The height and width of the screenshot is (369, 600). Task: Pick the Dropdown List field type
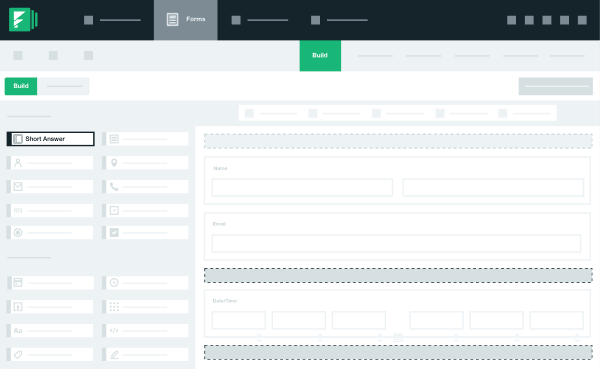pos(145,210)
